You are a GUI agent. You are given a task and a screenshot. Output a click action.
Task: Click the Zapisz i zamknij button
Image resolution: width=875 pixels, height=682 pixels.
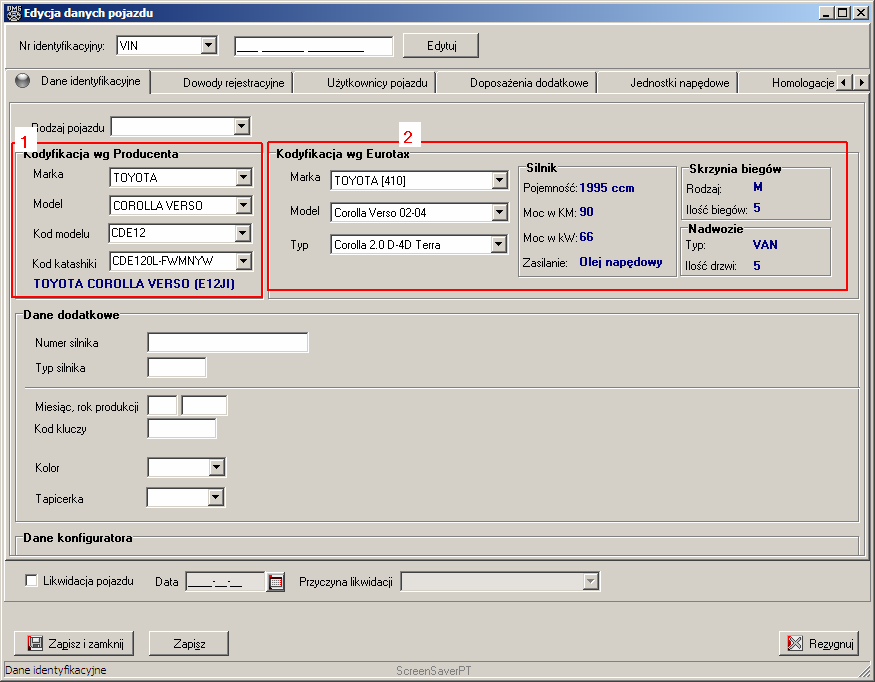tap(74, 643)
